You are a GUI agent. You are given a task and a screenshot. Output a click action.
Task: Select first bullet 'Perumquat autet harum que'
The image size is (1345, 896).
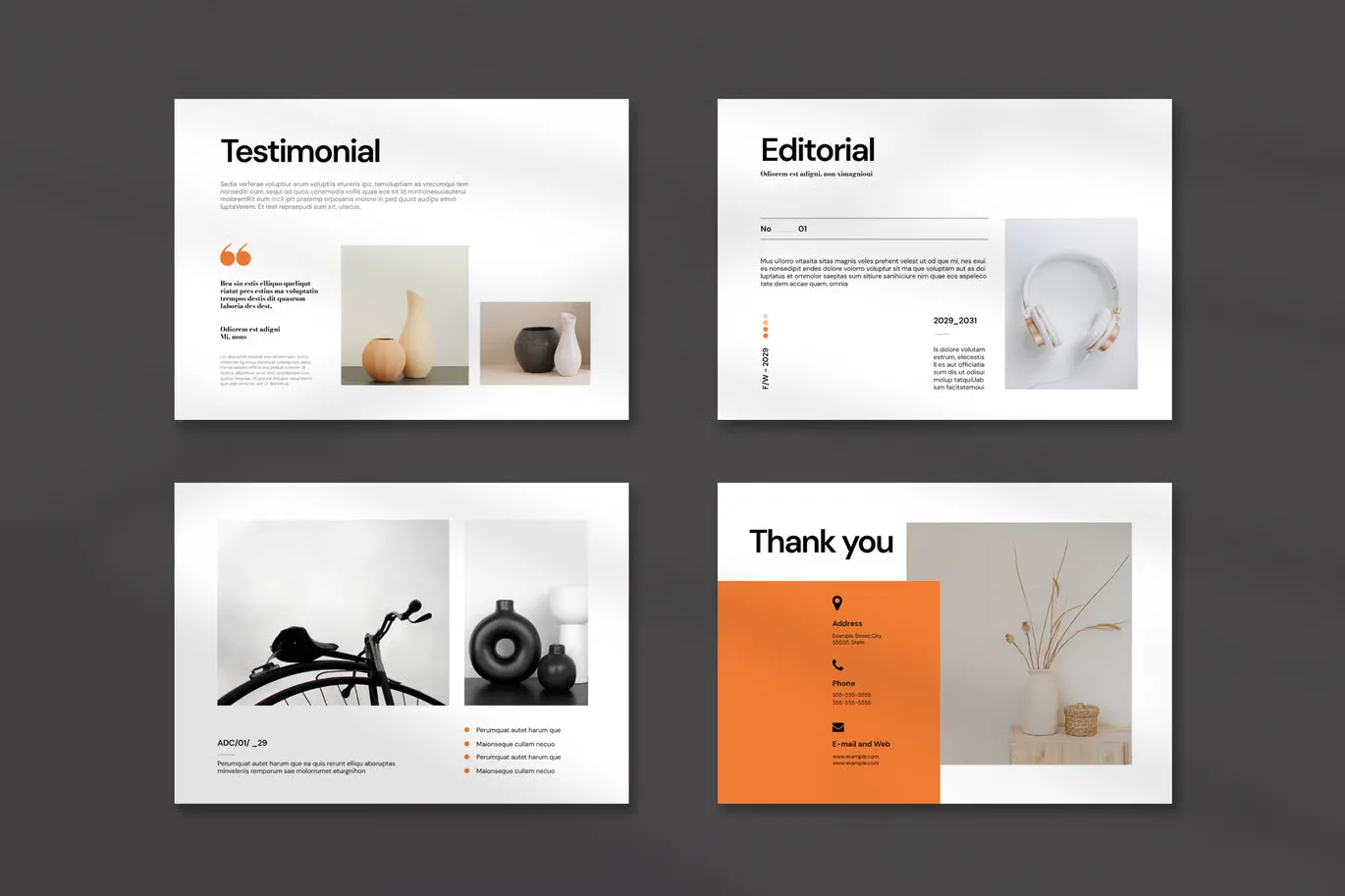[518, 730]
